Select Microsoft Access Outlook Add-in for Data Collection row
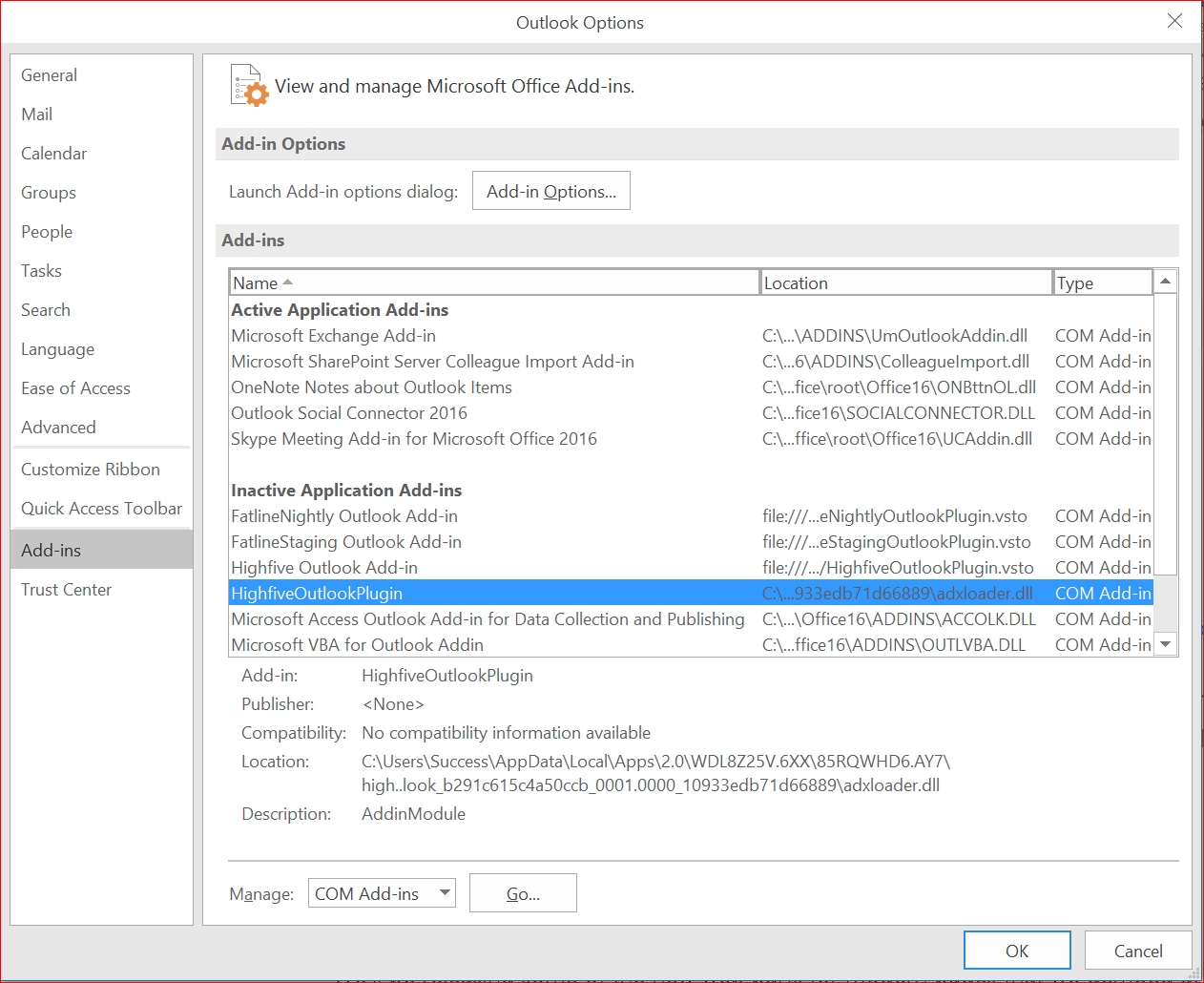Image resolution: width=1204 pixels, height=983 pixels. [691, 619]
